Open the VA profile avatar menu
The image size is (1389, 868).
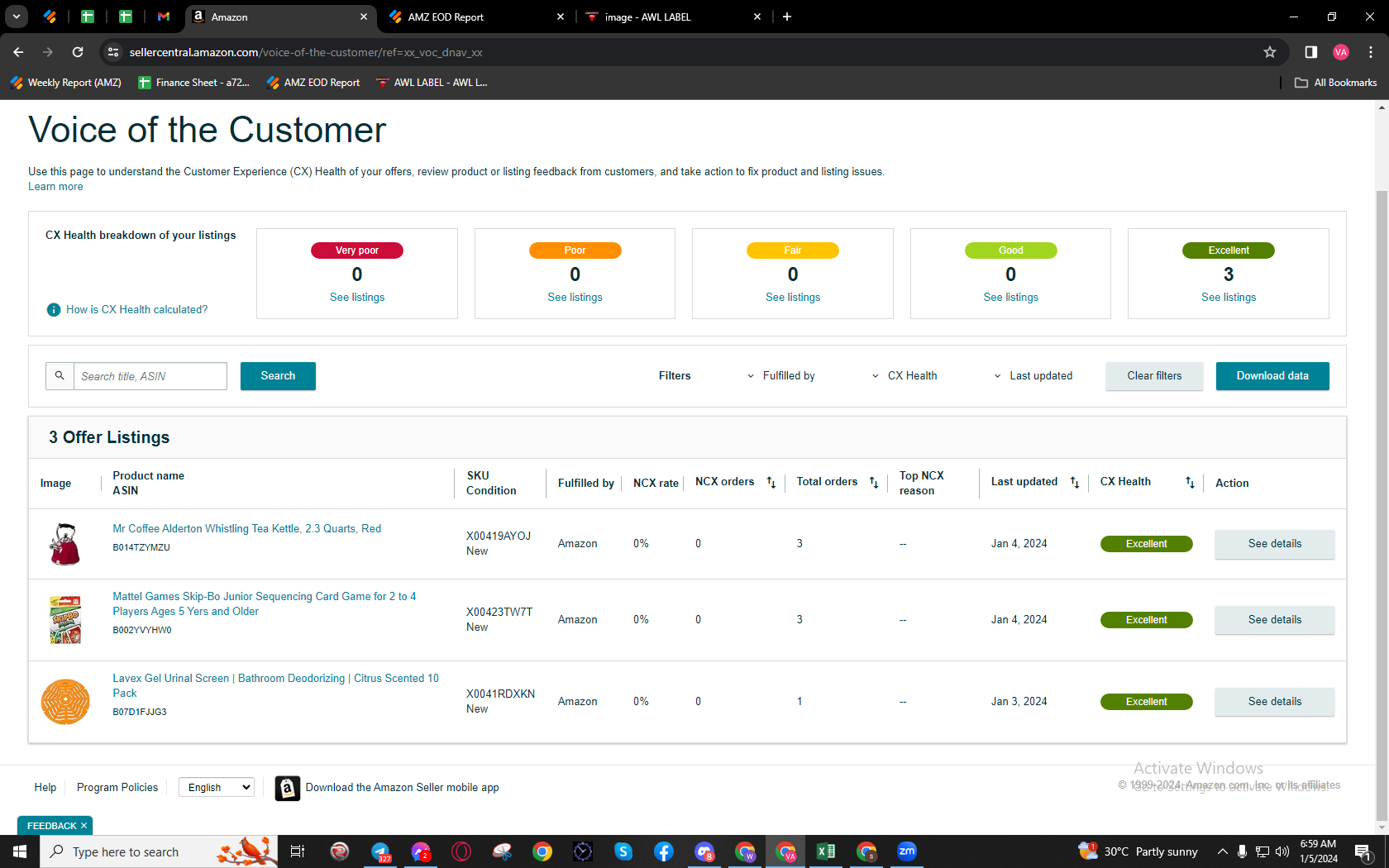(1341, 52)
